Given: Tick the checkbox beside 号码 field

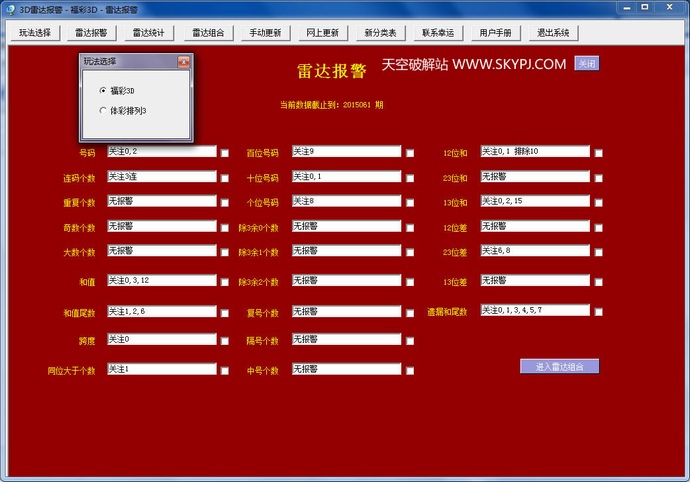Looking at the screenshot, I should coord(225,153).
